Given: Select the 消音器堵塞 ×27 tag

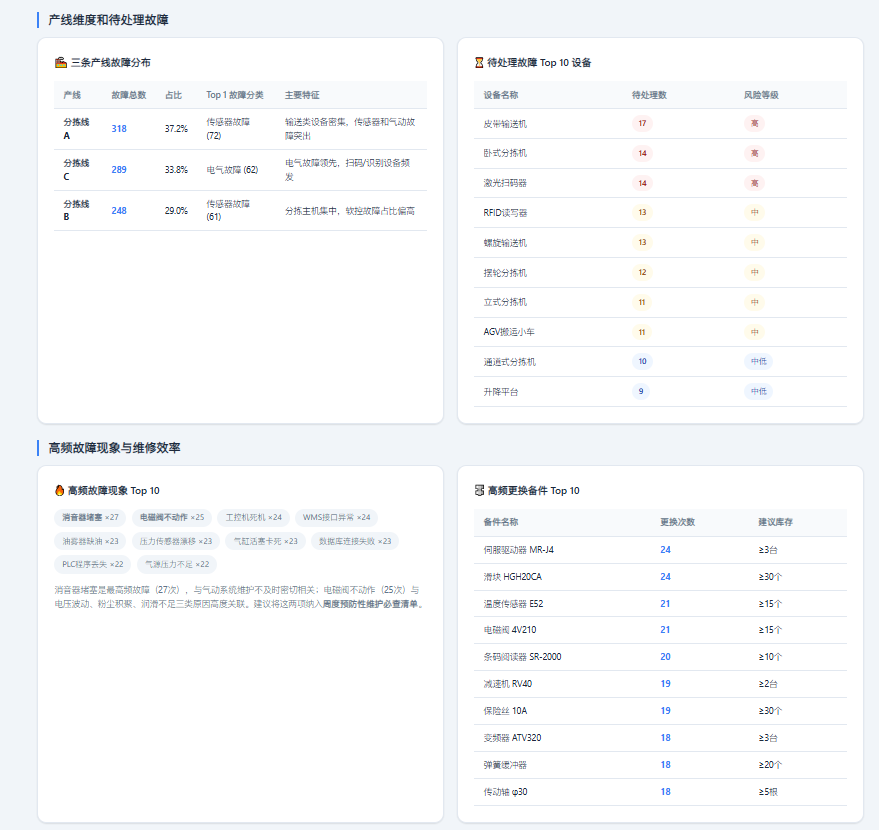Looking at the screenshot, I should point(90,517).
